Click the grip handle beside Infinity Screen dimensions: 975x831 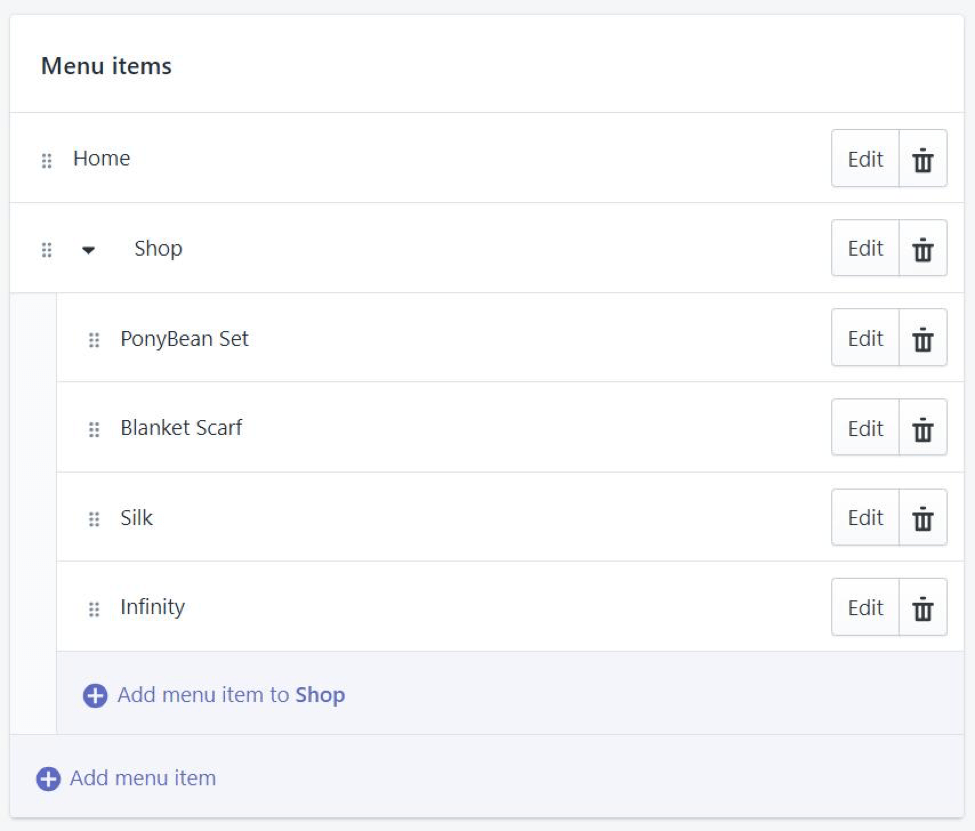pyautogui.click(x=94, y=609)
